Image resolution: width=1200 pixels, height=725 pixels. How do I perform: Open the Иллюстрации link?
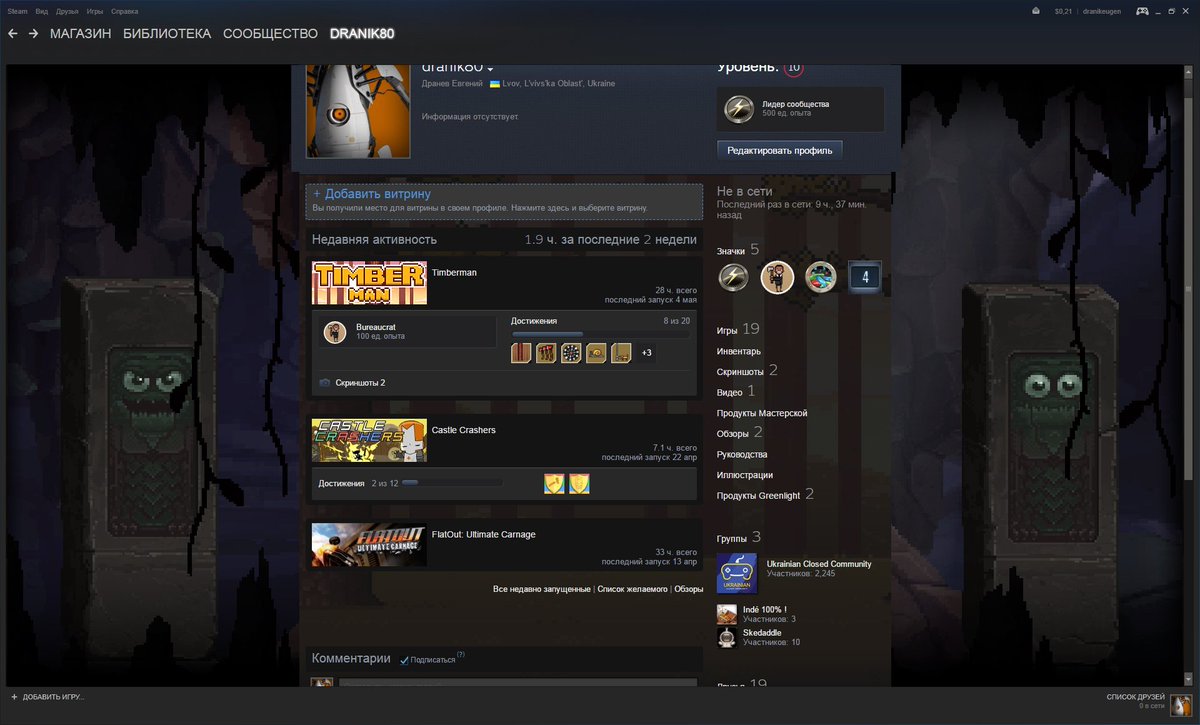[x=745, y=475]
